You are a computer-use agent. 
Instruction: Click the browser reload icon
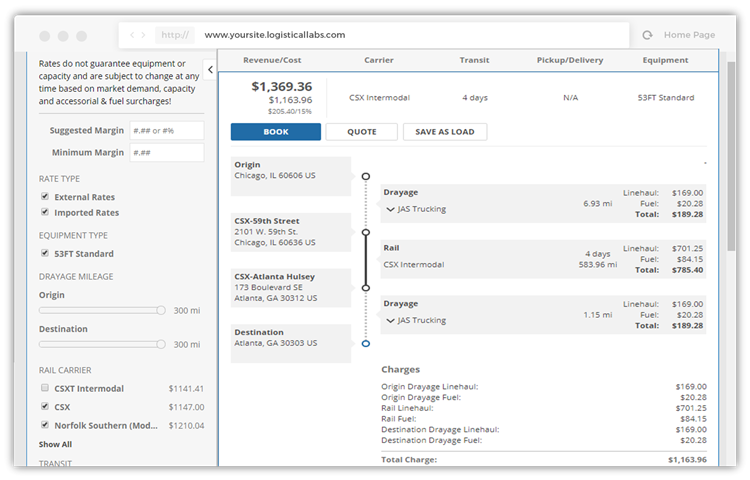coord(647,35)
